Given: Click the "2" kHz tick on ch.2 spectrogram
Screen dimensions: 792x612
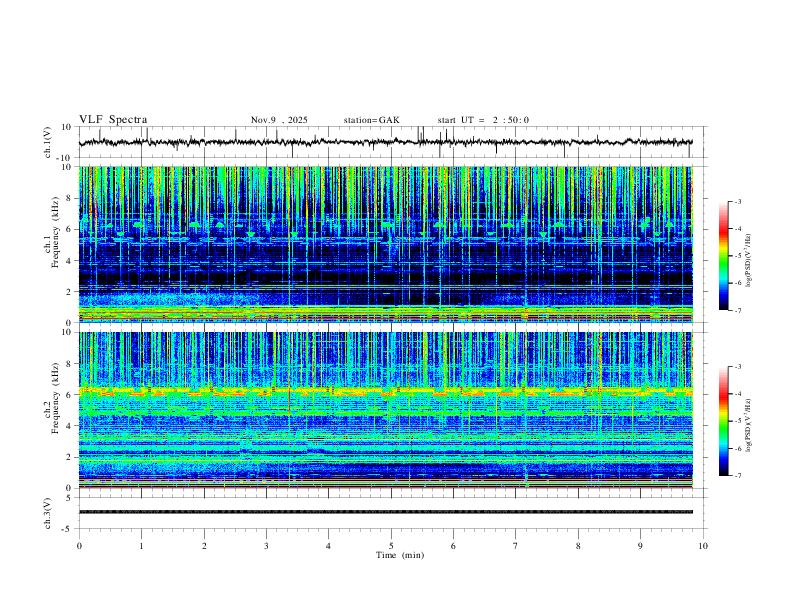Looking at the screenshot, I should [70, 457].
